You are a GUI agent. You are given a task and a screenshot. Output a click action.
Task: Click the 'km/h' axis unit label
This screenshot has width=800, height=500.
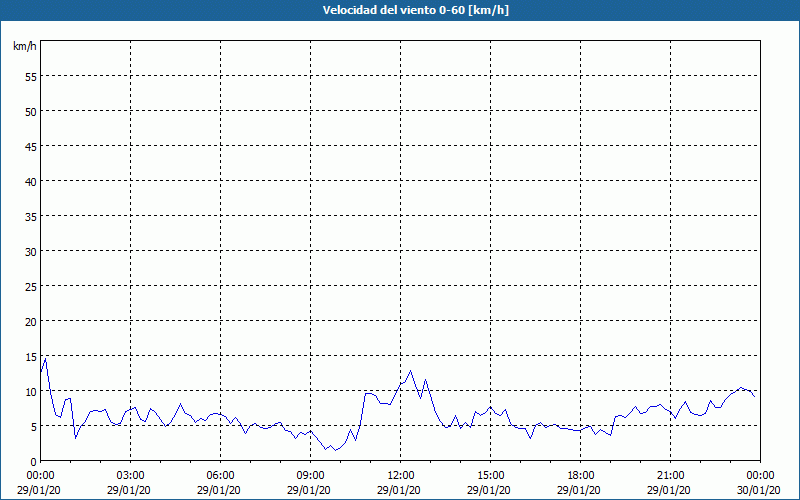click(24, 46)
